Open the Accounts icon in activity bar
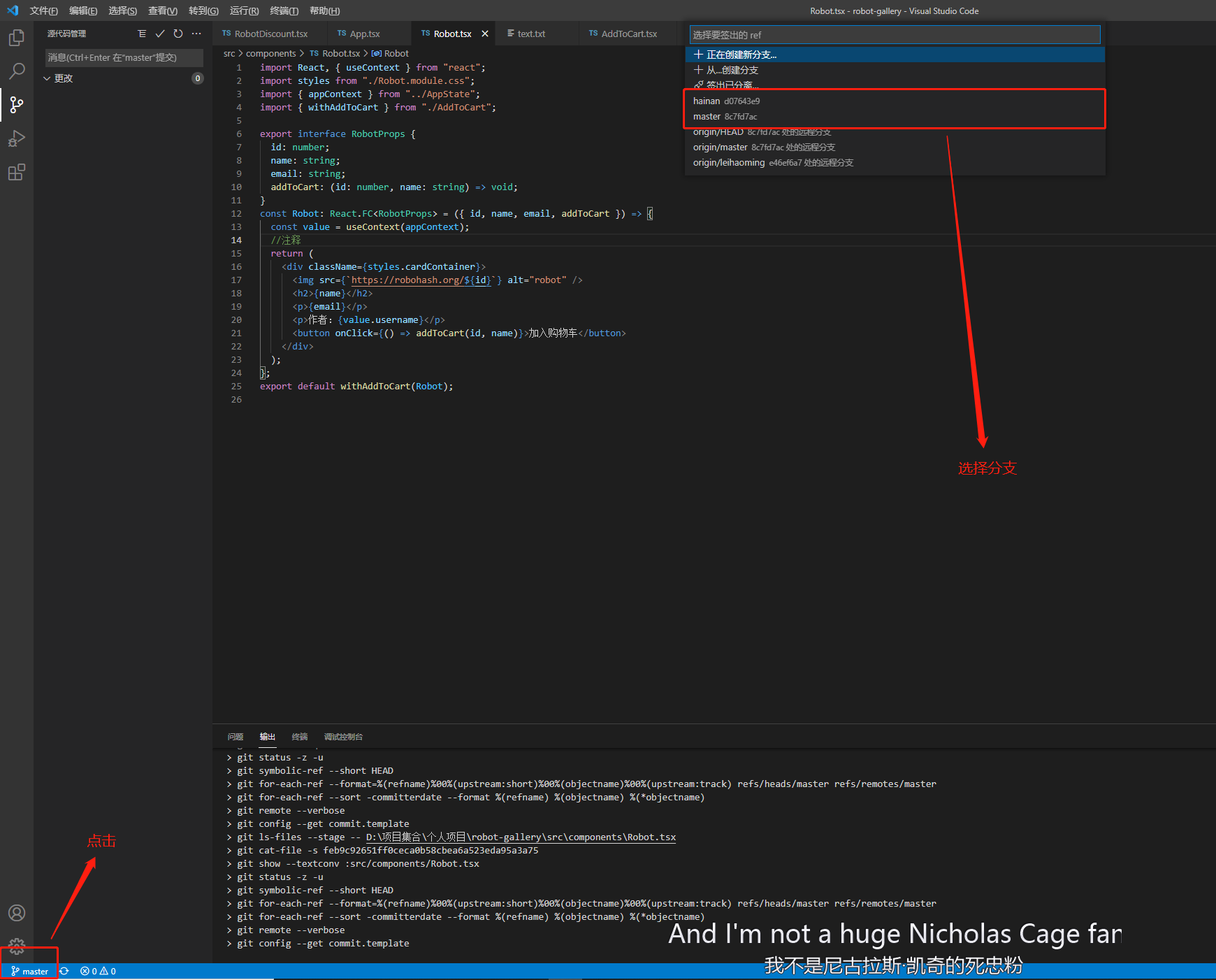Image resolution: width=1216 pixels, height=980 pixels. (x=17, y=912)
